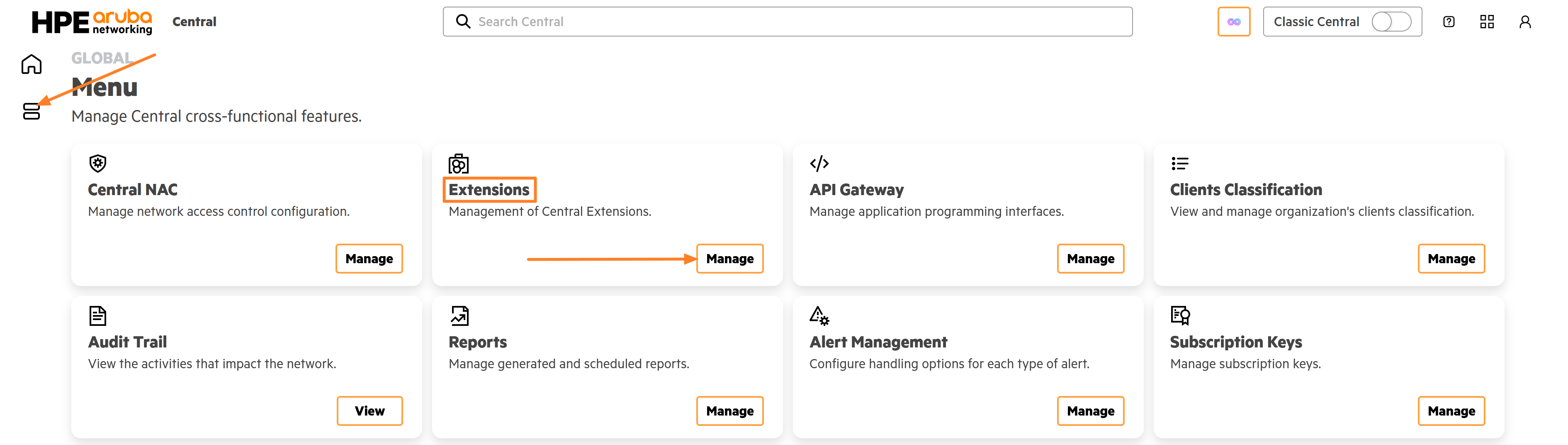Click Manage for Subscription Keys
This screenshot has width=1568, height=445.
[x=1452, y=411]
